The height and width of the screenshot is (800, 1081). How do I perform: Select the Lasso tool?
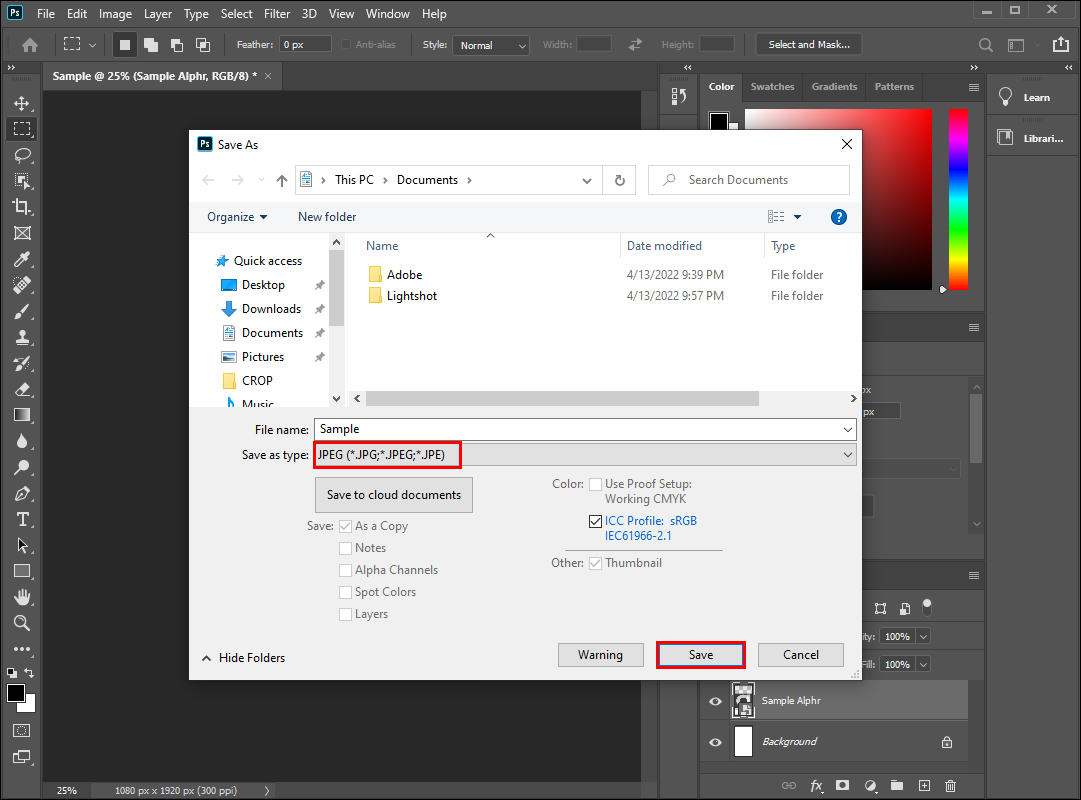(x=21, y=155)
